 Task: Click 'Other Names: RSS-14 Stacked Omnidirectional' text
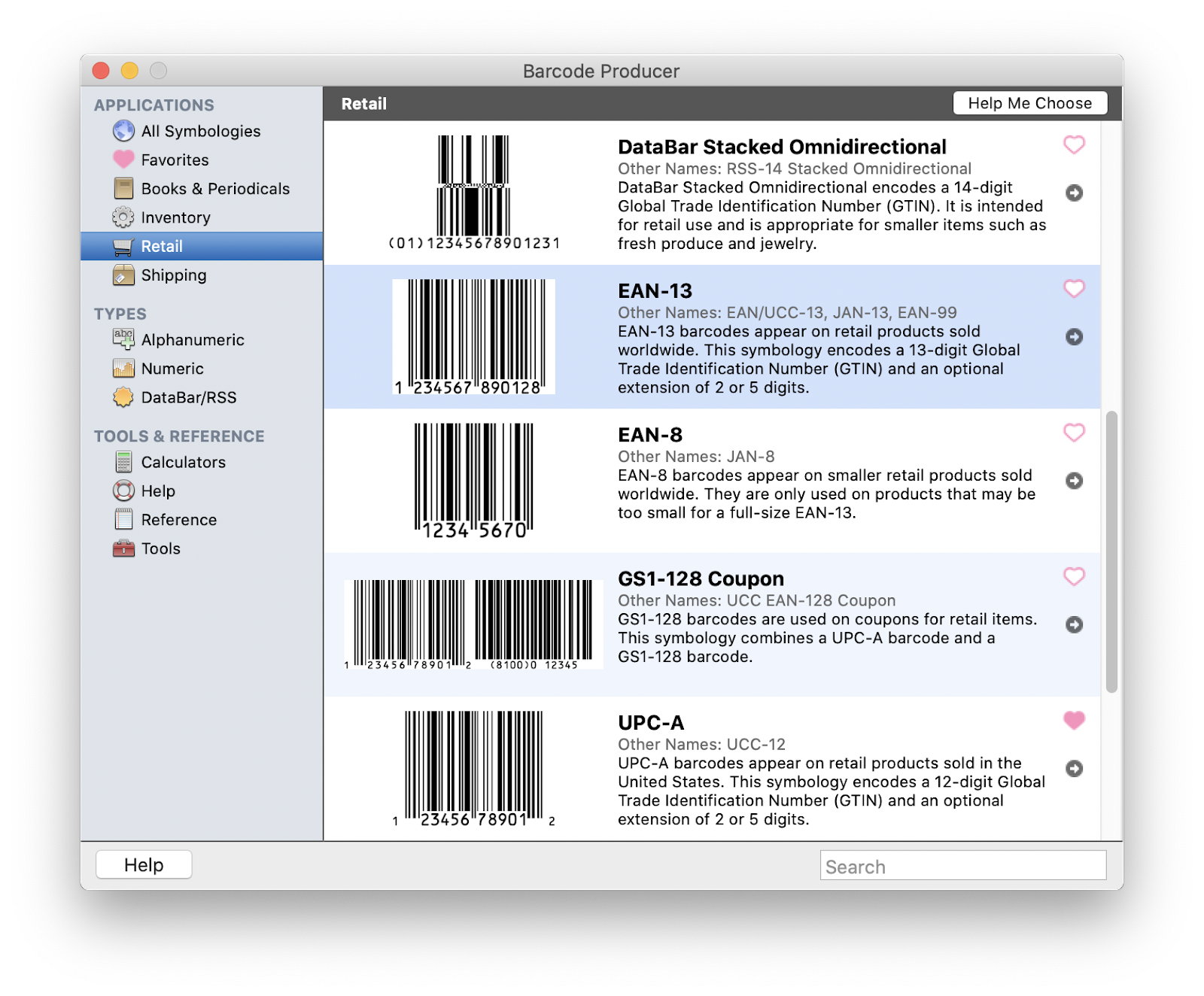pos(795,169)
